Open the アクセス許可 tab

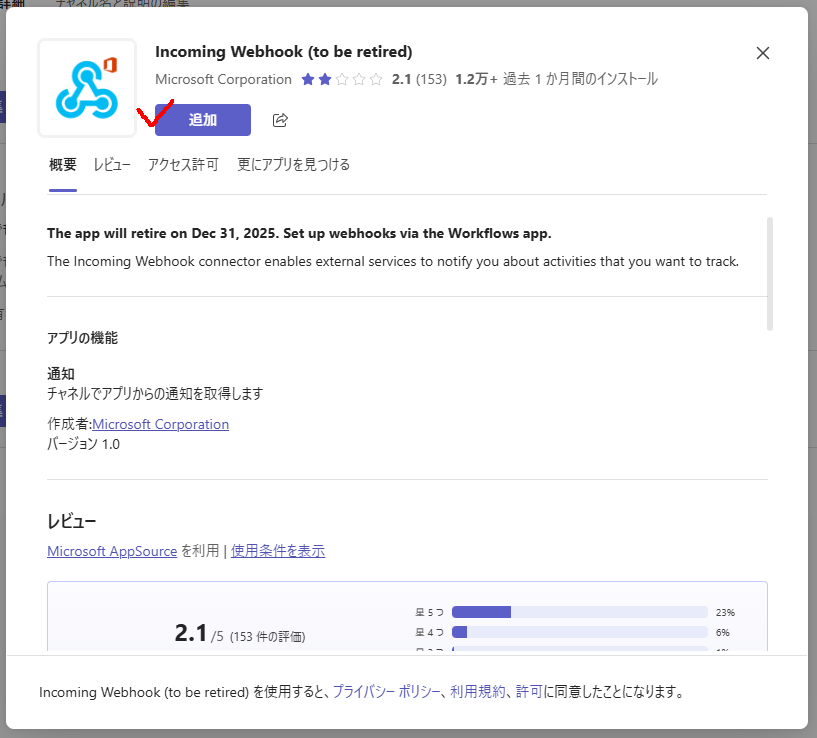pyautogui.click(x=183, y=165)
